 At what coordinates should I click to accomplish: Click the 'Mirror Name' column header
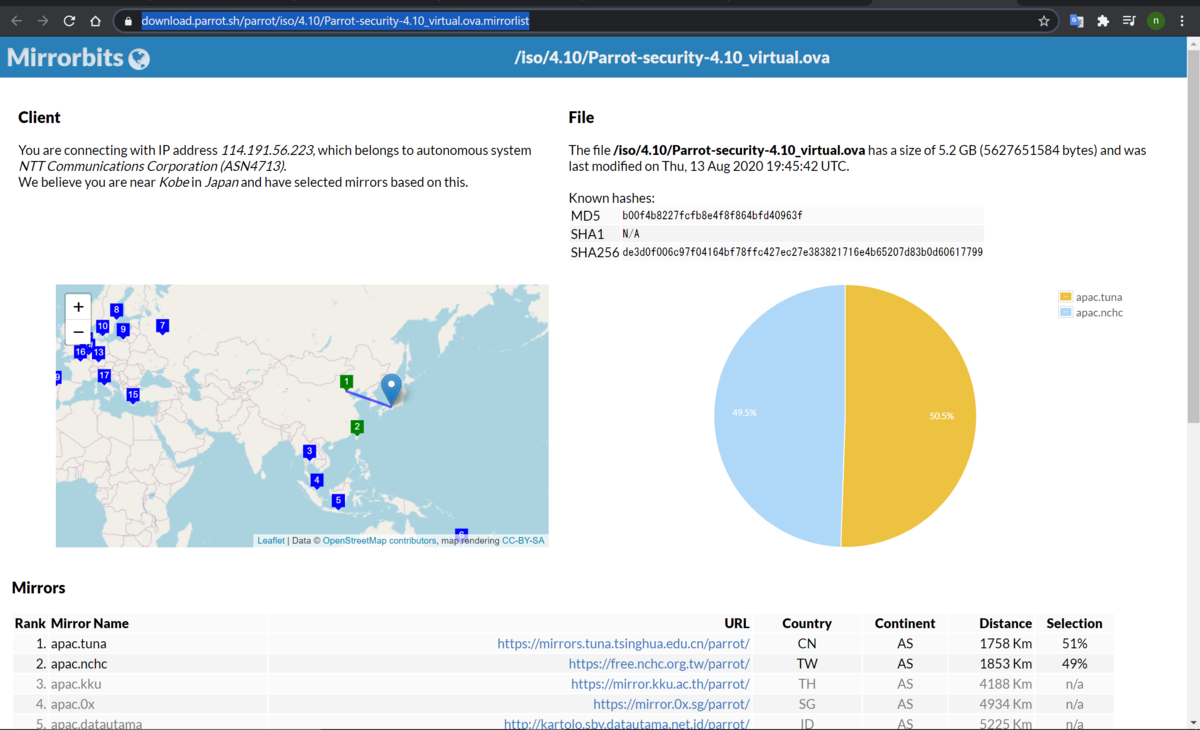pos(90,623)
